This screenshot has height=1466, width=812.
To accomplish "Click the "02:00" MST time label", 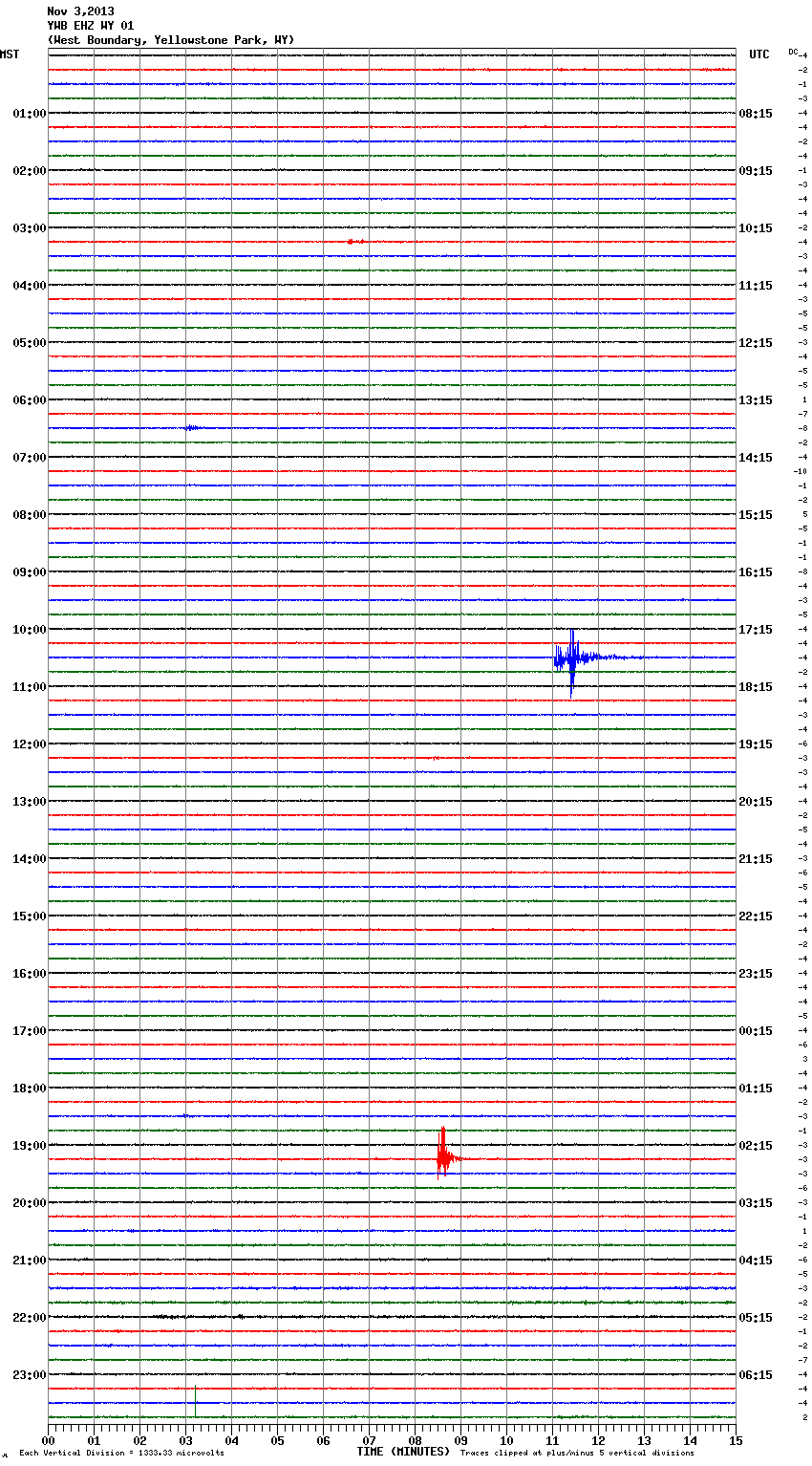I will (30, 171).
